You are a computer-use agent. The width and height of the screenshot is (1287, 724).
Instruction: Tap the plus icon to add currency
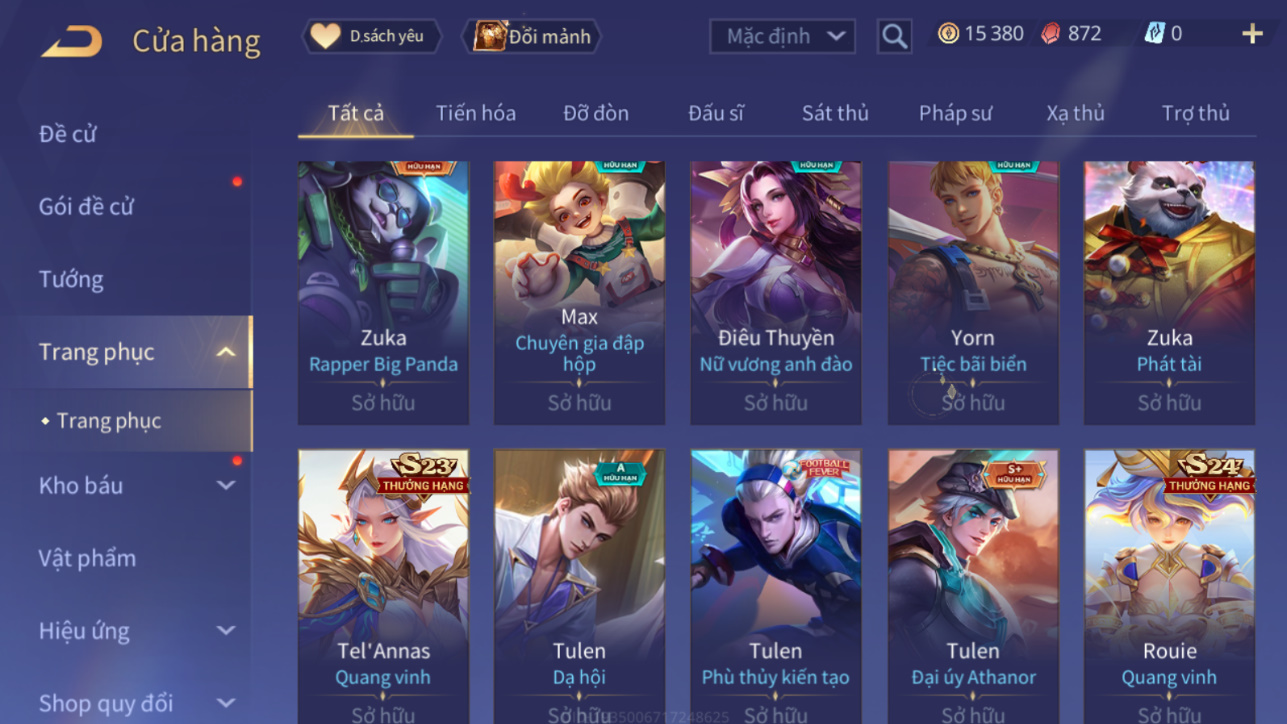pos(1252,34)
